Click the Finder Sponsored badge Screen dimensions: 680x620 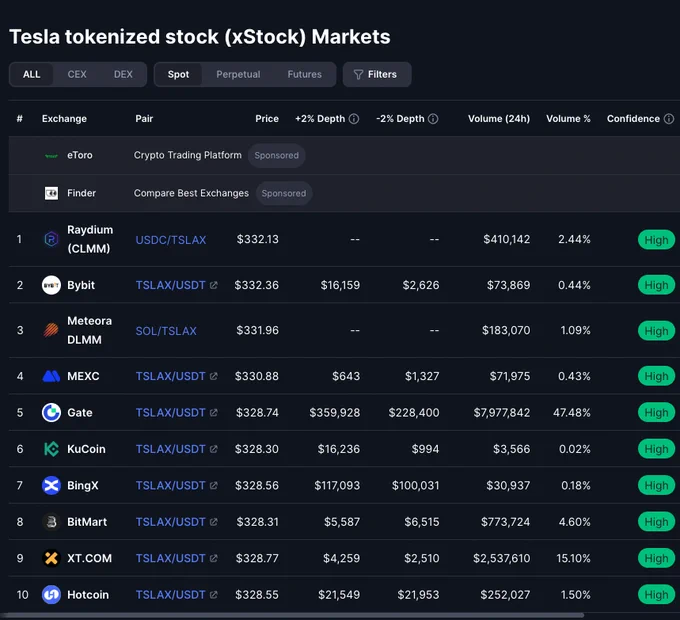pos(284,193)
